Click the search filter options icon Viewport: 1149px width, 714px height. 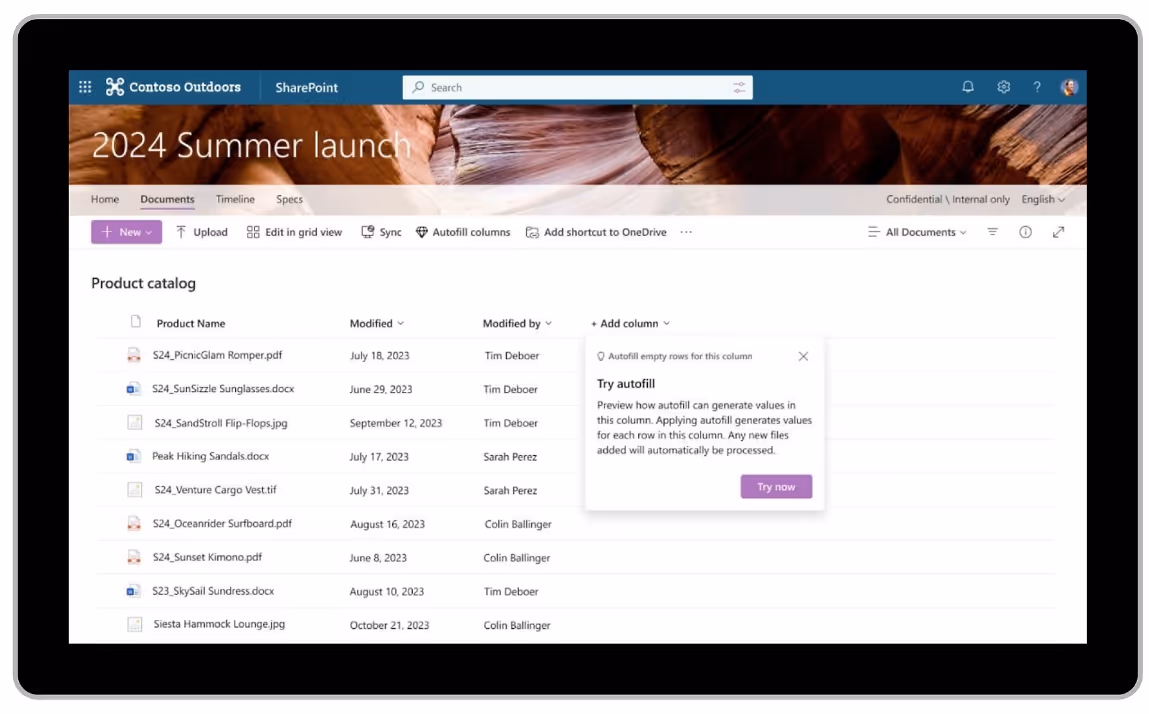[x=739, y=87]
